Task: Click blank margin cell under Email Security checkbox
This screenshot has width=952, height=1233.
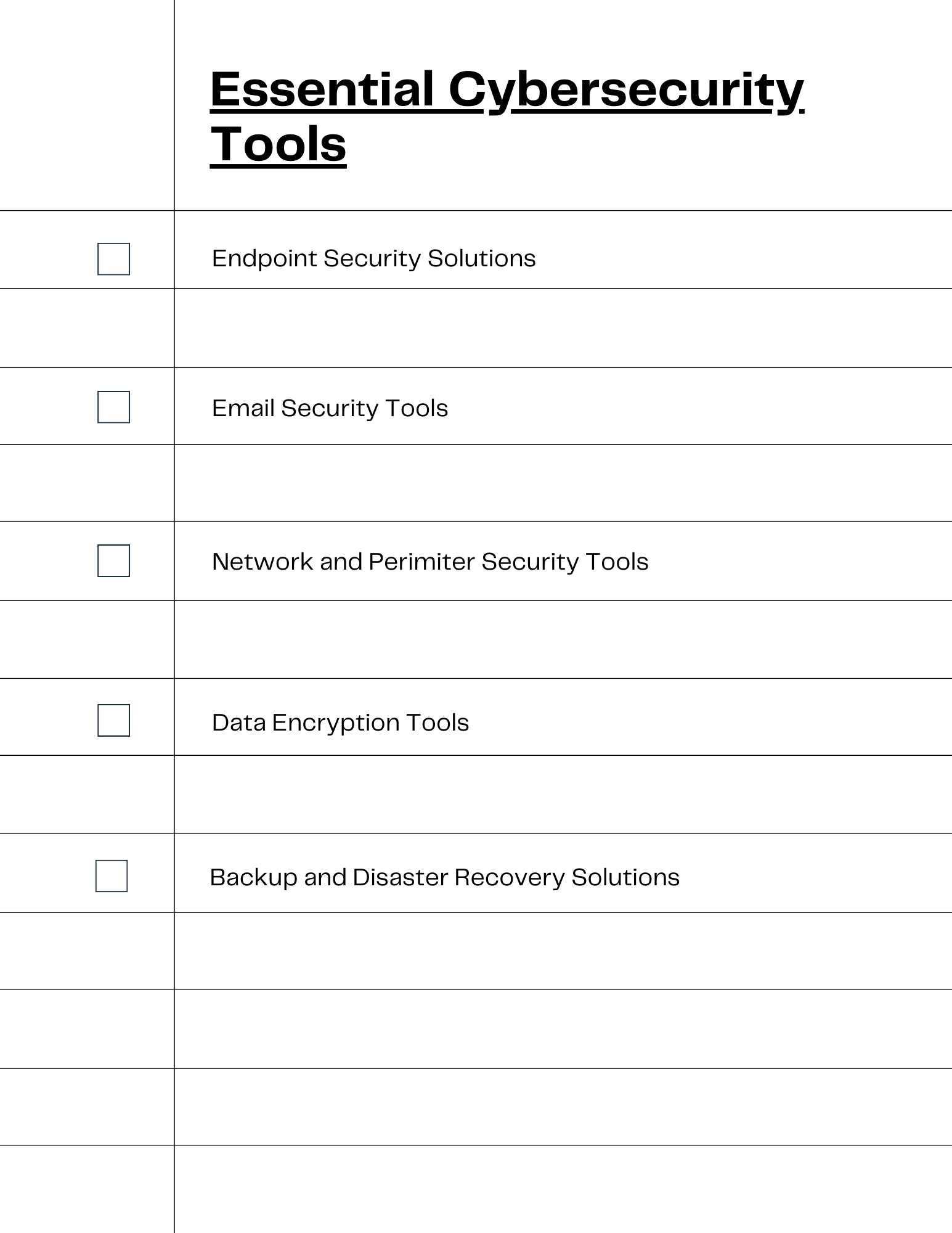Action: click(87, 483)
